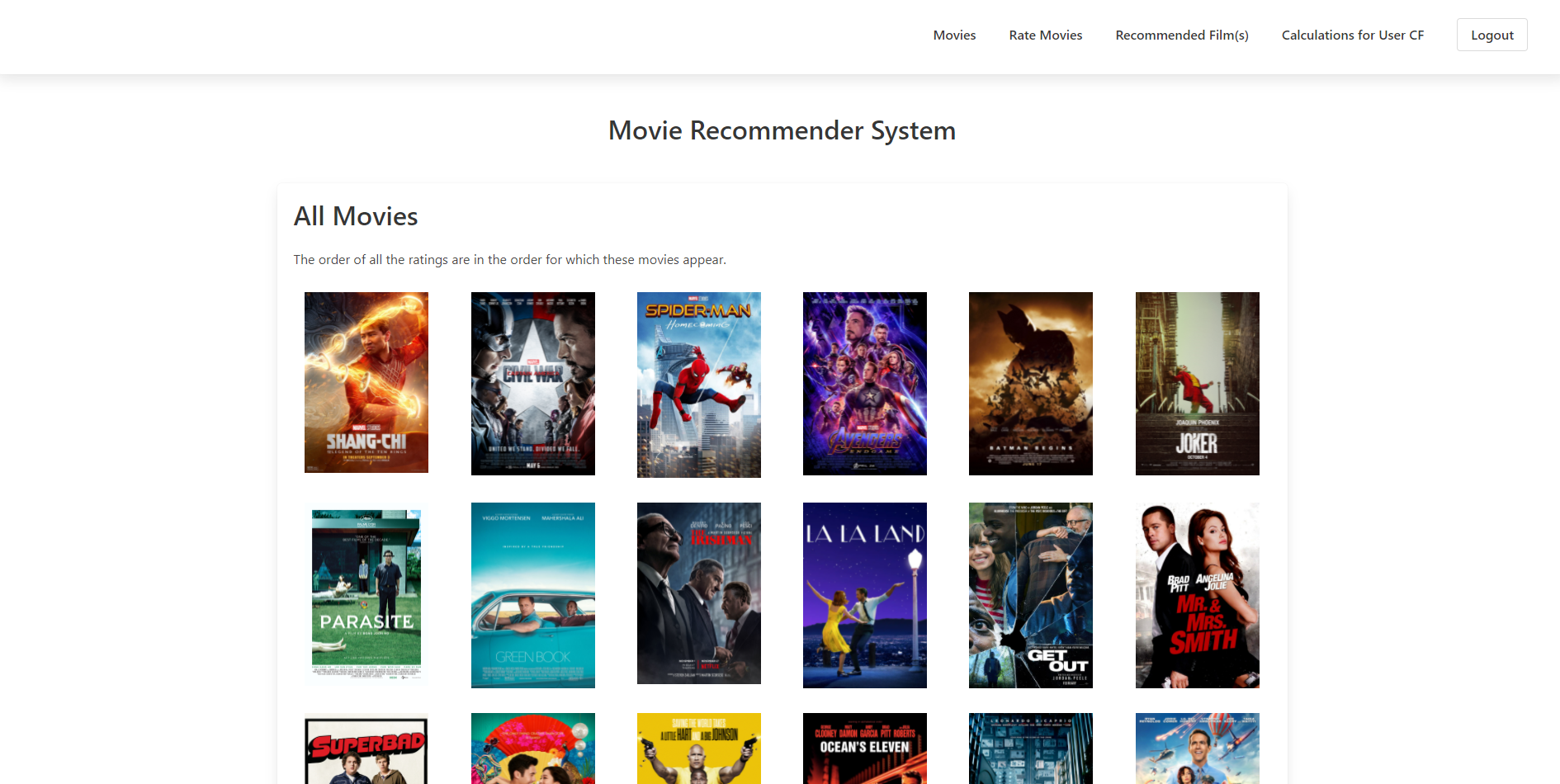Open Recommended Film(s) page
1560x784 pixels.
[x=1182, y=35]
